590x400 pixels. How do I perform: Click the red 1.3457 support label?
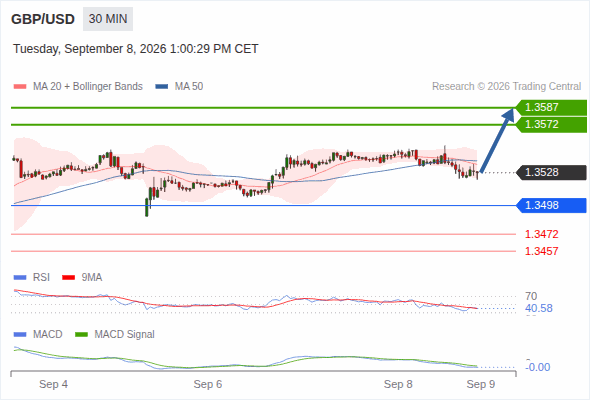click(x=541, y=251)
